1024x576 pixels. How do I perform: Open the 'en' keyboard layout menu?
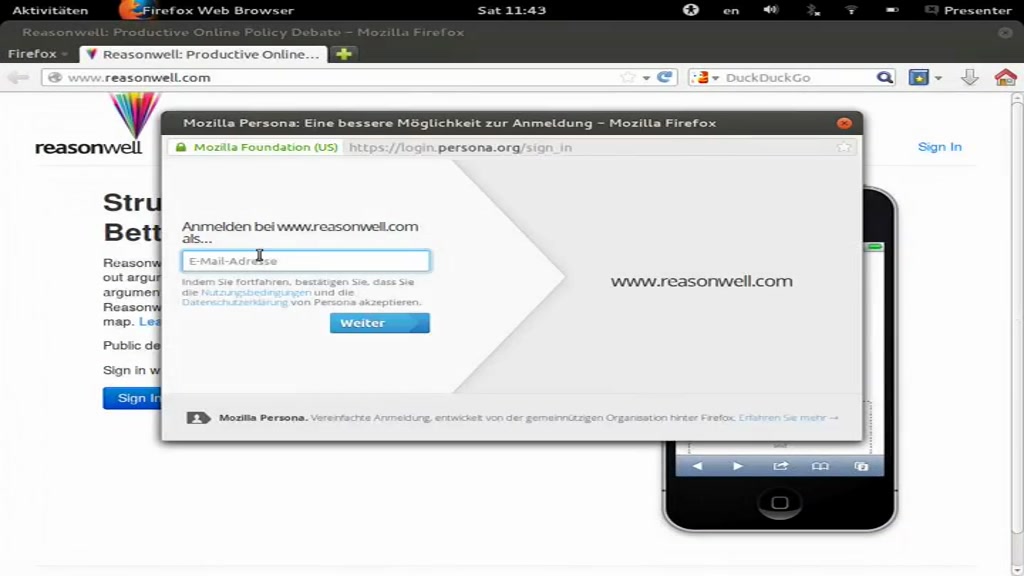[731, 10]
